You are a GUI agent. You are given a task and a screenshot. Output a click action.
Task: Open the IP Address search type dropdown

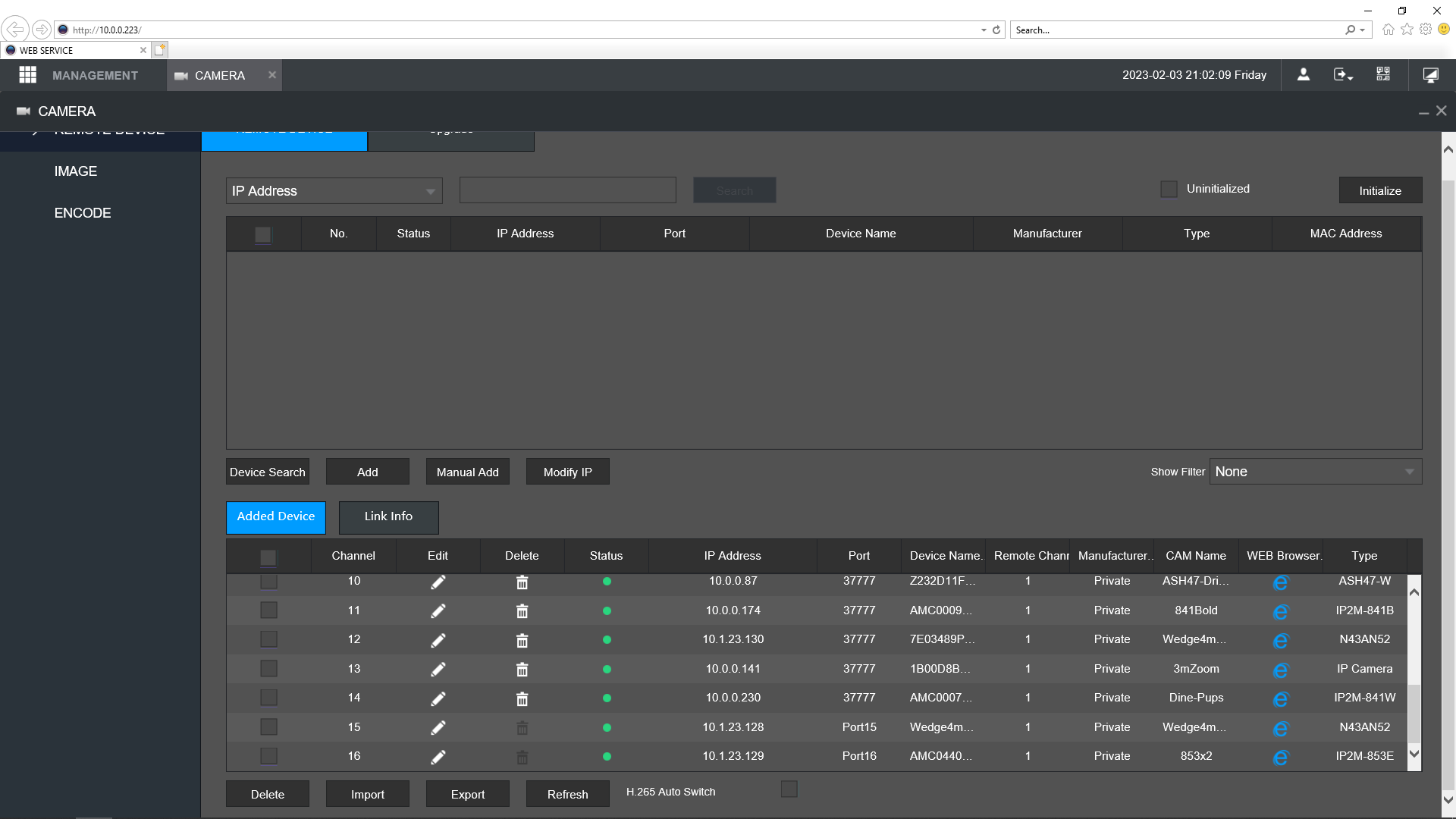point(334,190)
